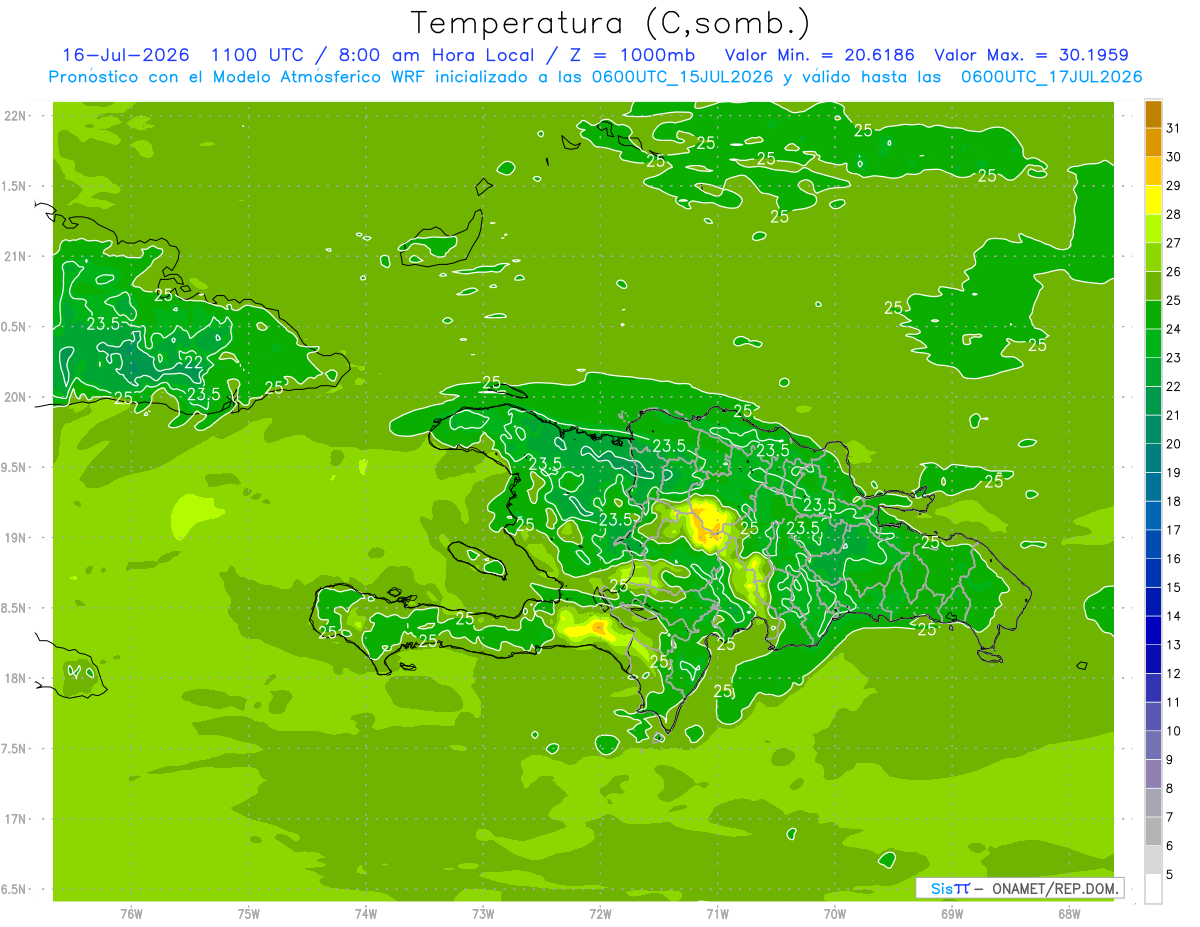Click the "Valor Min. = 20.6186" value
This screenshot has width=1200, height=927.
pyautogui.click(x=819, y=55)
